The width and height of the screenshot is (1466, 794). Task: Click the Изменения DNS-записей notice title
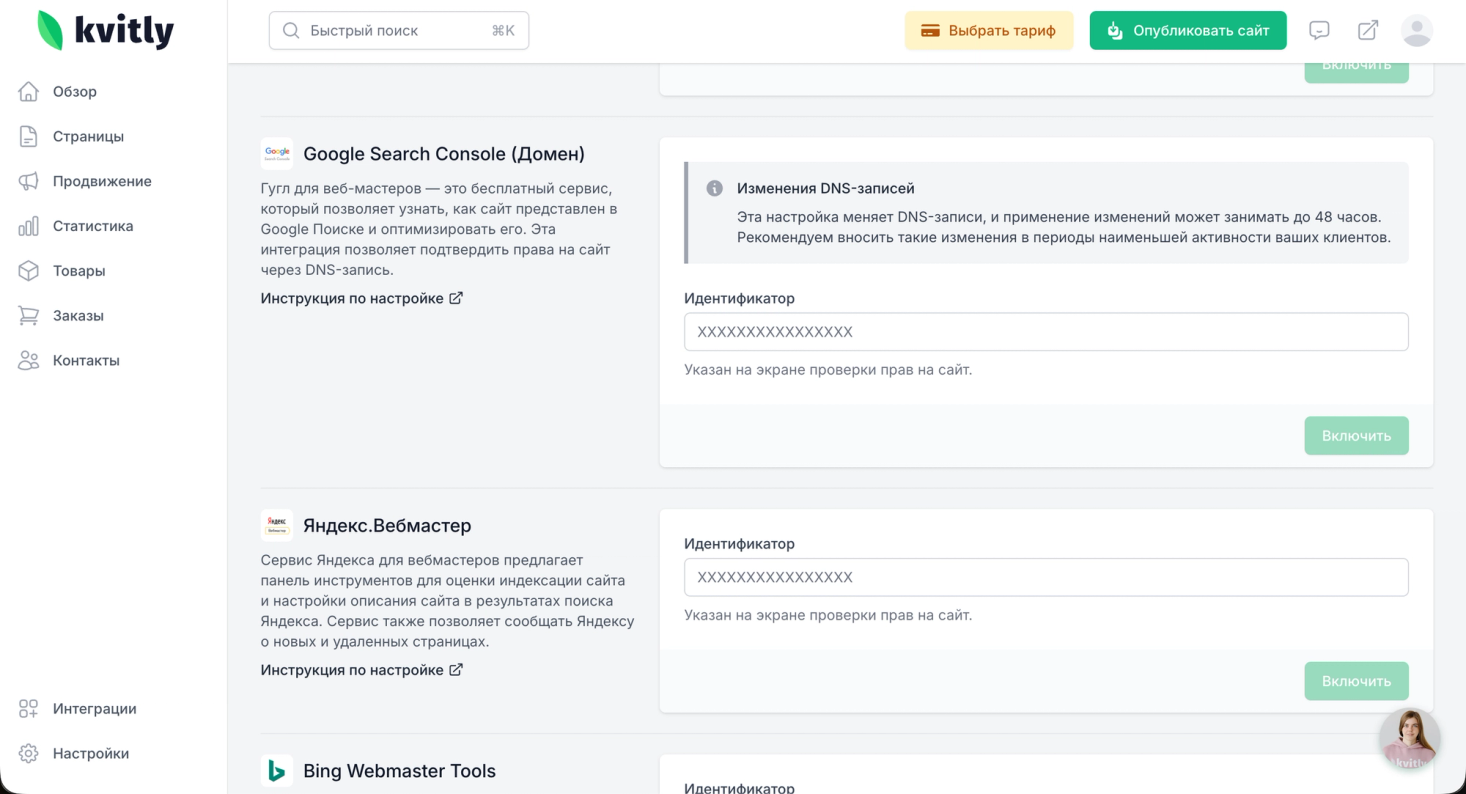[x=826, y=188]
